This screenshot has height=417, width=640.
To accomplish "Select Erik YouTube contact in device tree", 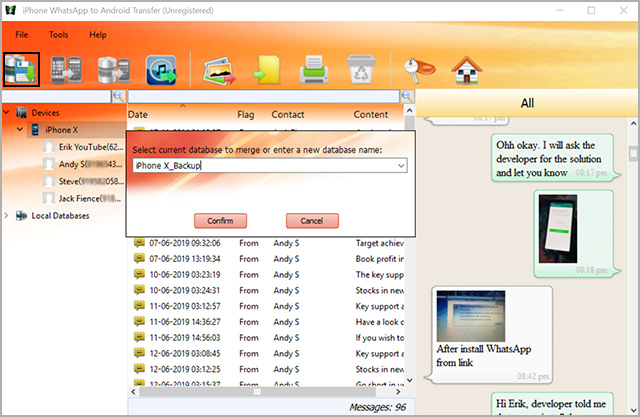I will click(x=84, y=147).
